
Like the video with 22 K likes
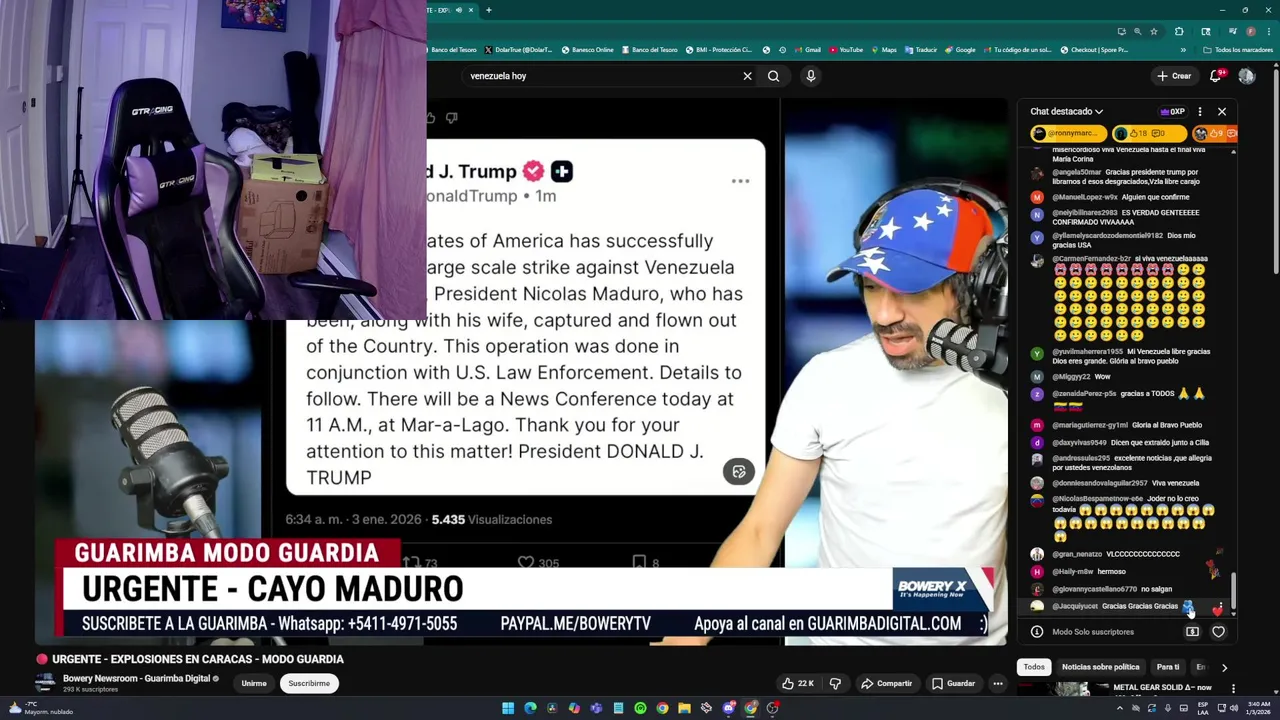pos(798,684)
